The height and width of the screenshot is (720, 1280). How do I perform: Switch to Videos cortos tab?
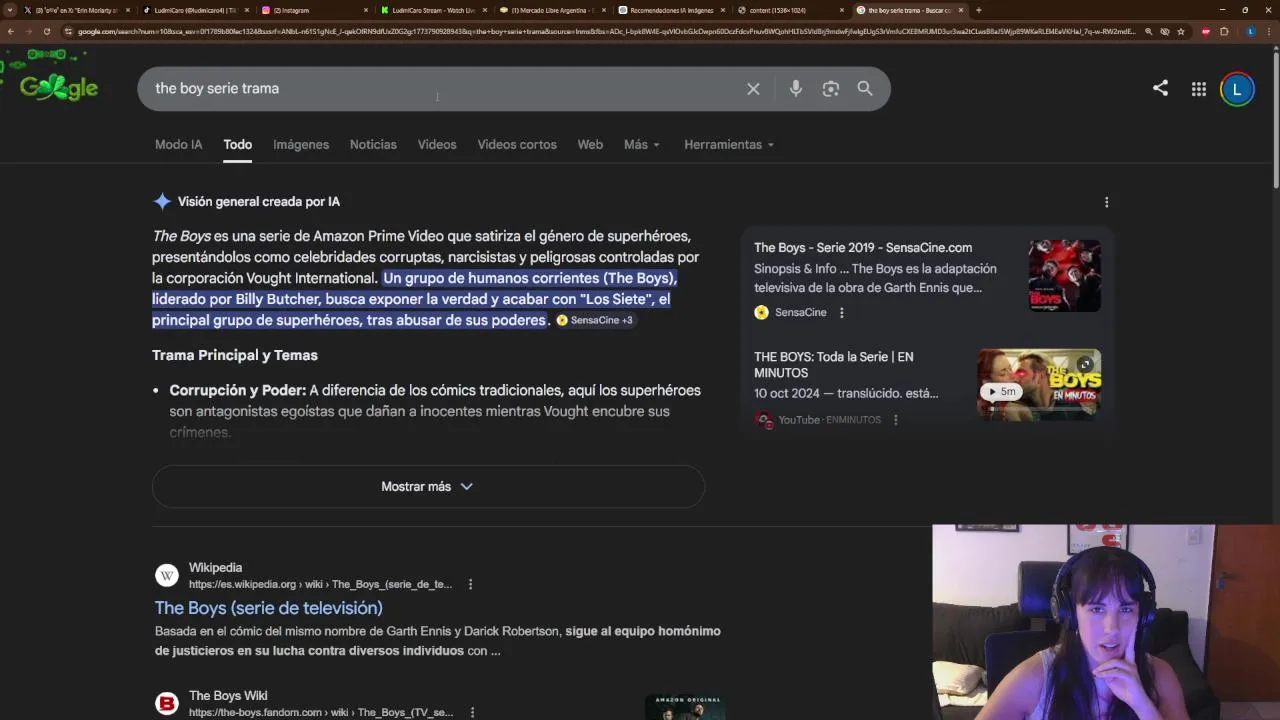[517, 145]
